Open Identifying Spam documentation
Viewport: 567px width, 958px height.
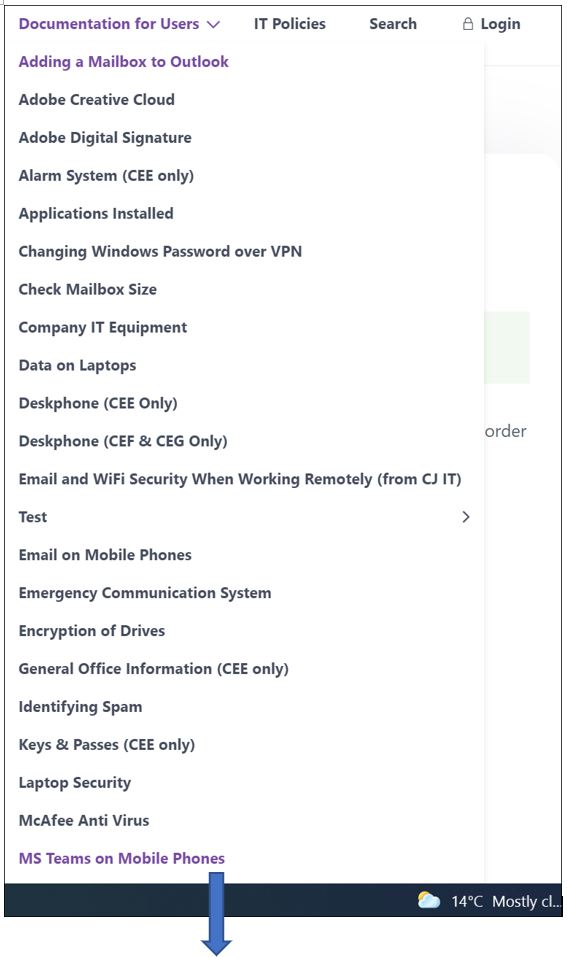[80, 707]
